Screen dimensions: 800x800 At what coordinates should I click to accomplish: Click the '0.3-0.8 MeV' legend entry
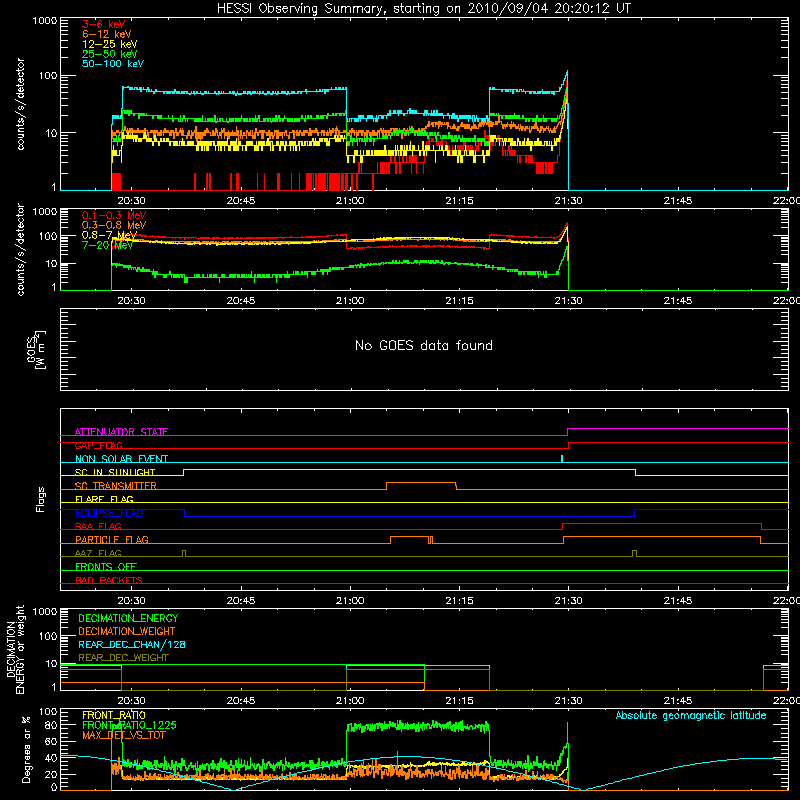pyautogui.click(x=114, y=225)
